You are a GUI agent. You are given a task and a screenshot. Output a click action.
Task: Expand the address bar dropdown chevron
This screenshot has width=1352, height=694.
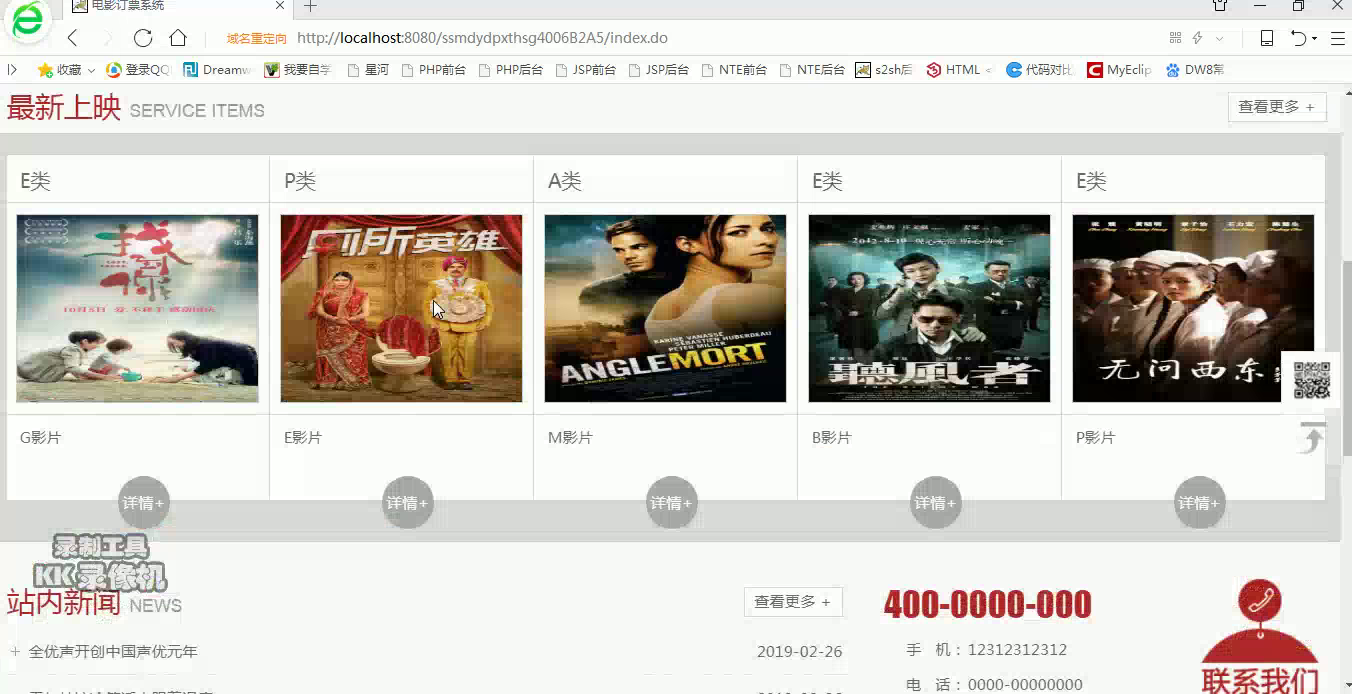pyautogui.click(x=1219, y=39)
